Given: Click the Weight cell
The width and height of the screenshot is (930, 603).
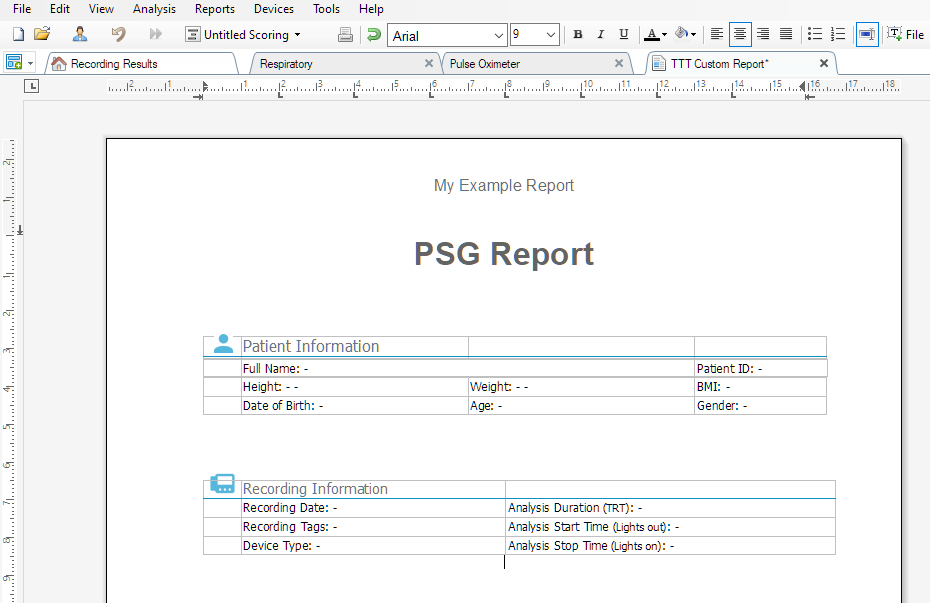Looking at the screenshot, I should click(581, 387).
